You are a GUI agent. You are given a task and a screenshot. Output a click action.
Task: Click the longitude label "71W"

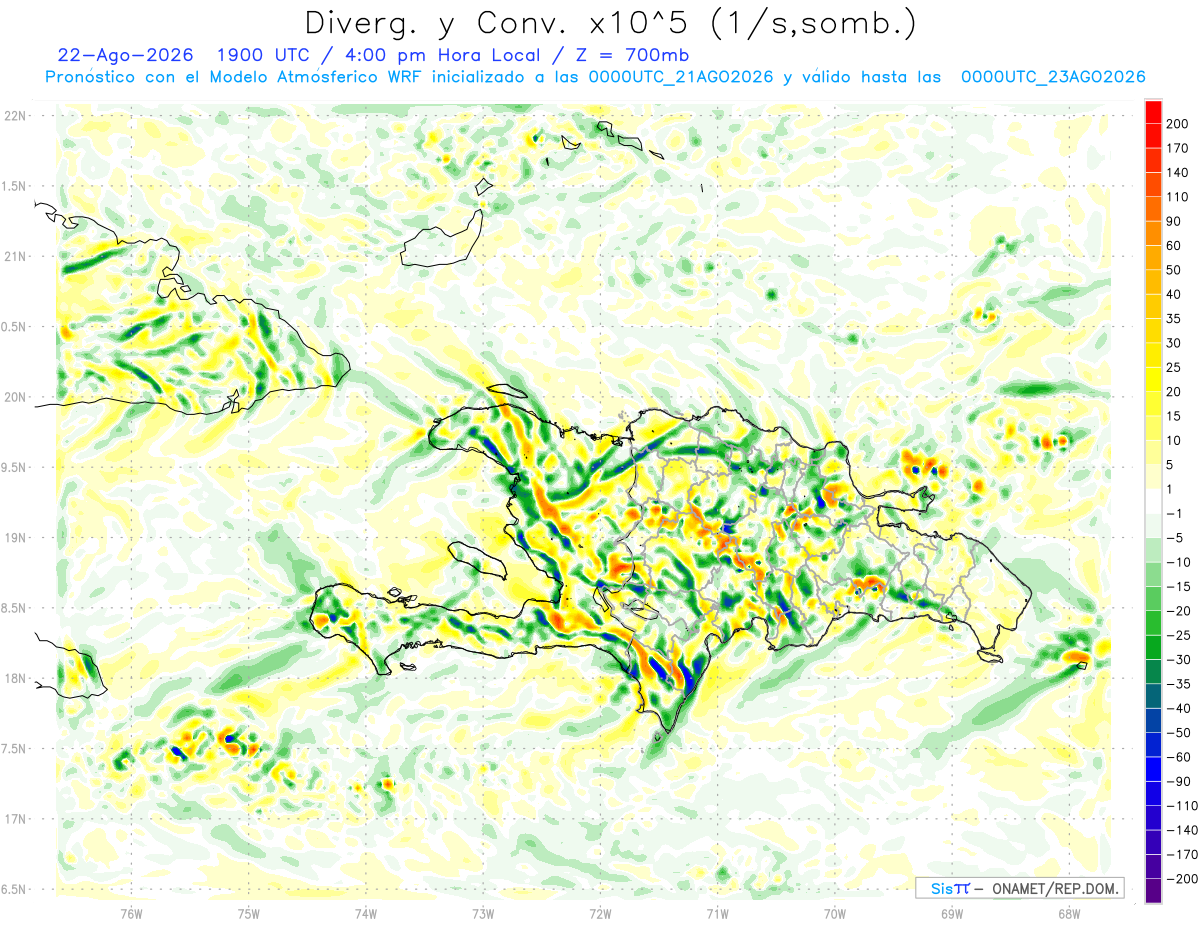[717, 914]
